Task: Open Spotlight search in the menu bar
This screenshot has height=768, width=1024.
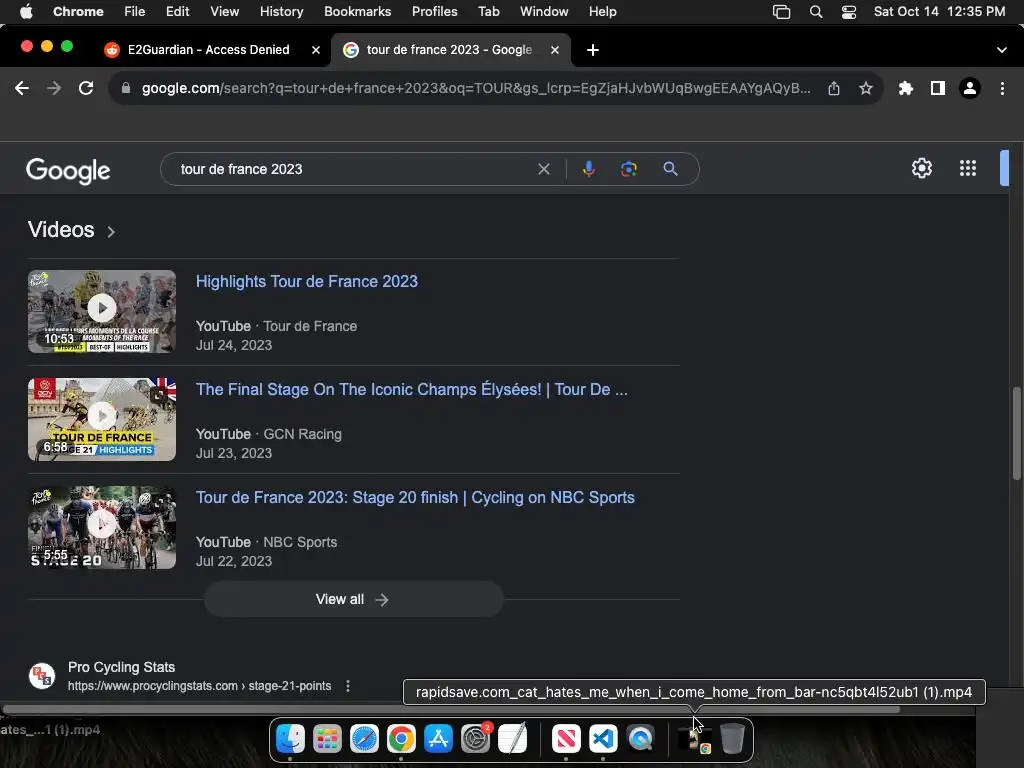Action: (816, 11)
